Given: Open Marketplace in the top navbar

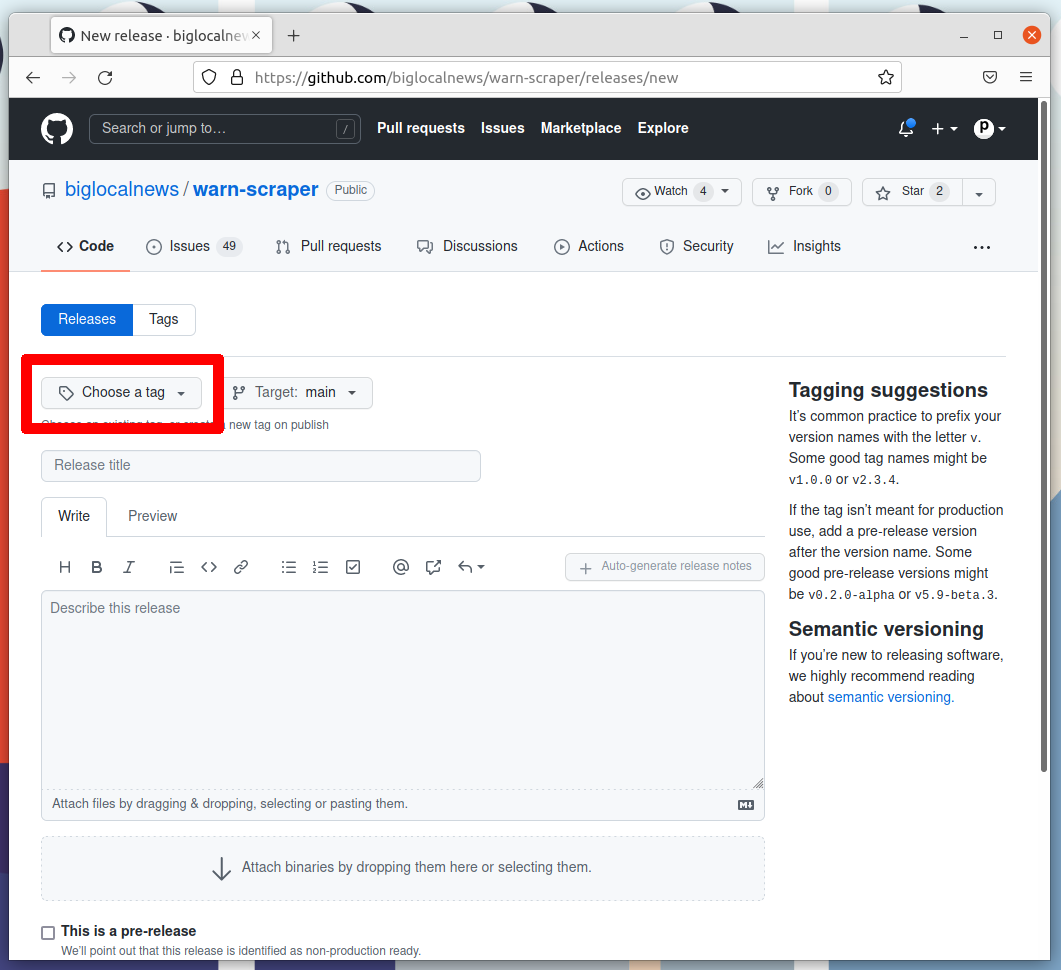Looking at the screenshot, I should [x=581, y=129].
